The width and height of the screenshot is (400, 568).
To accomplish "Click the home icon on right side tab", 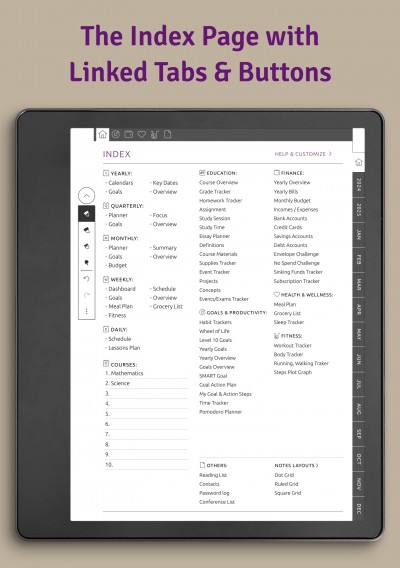I will (x=358, y=162).
